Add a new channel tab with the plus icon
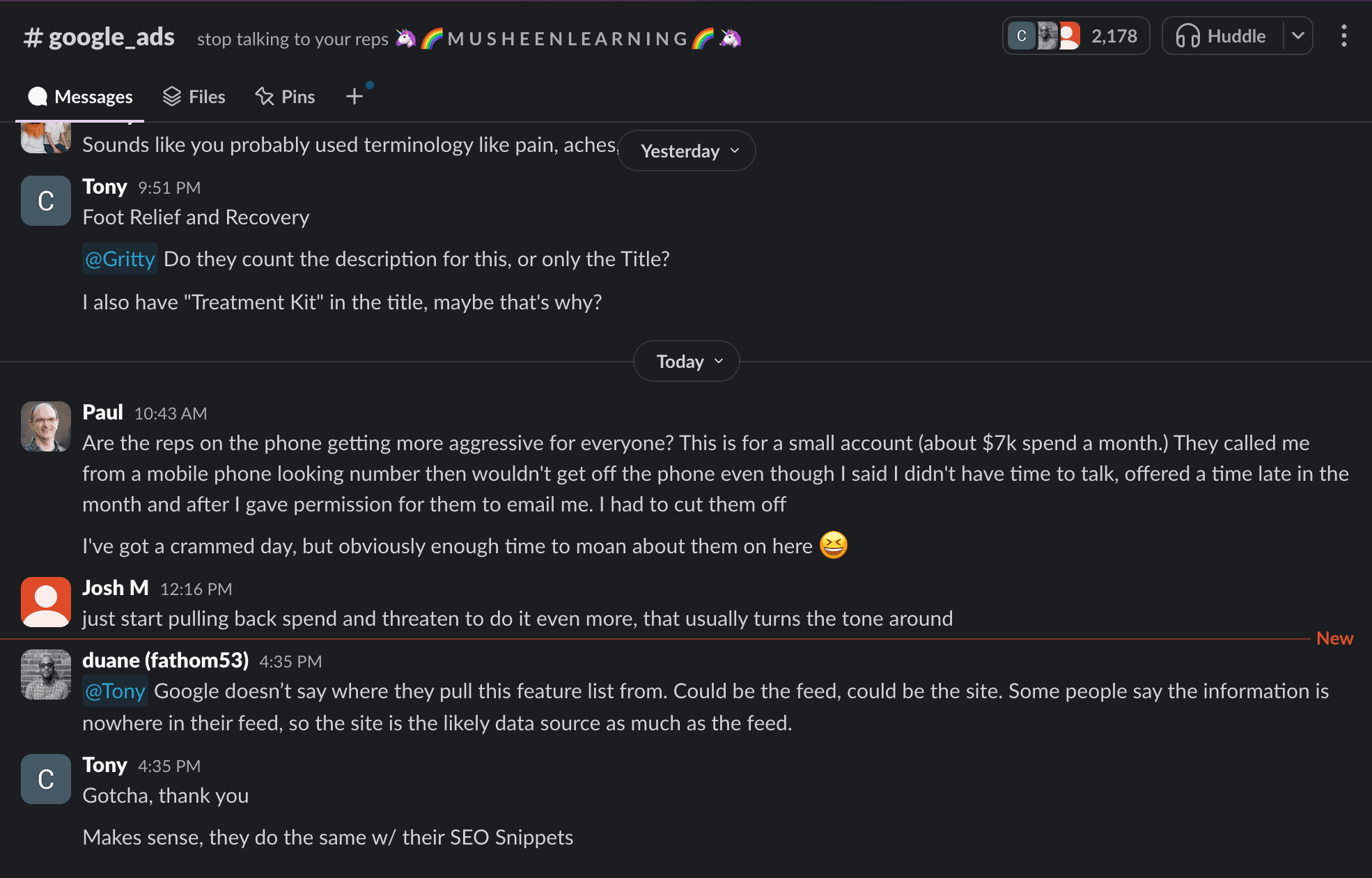 [354, 95]
